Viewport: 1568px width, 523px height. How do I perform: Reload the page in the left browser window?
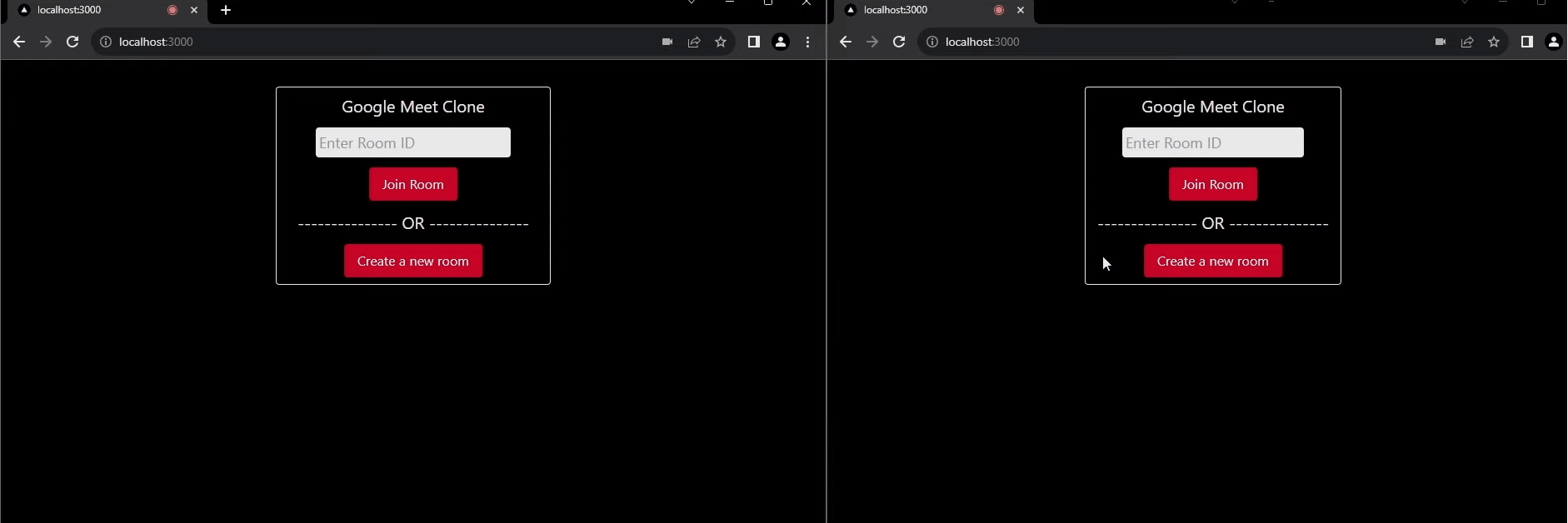coord(72,42)
